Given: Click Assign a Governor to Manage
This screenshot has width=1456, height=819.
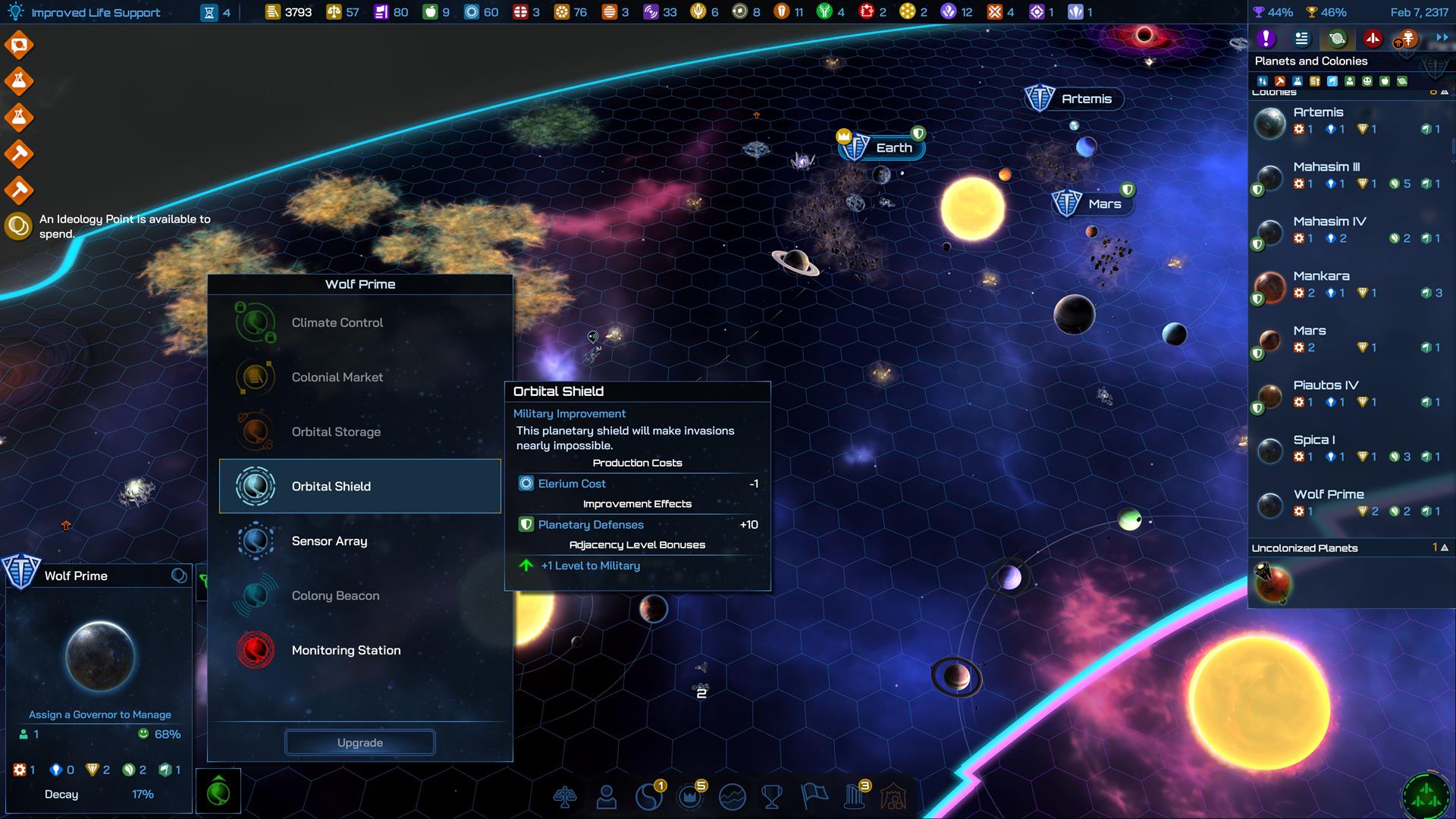Looking at the screenshot, I should 100,714.
